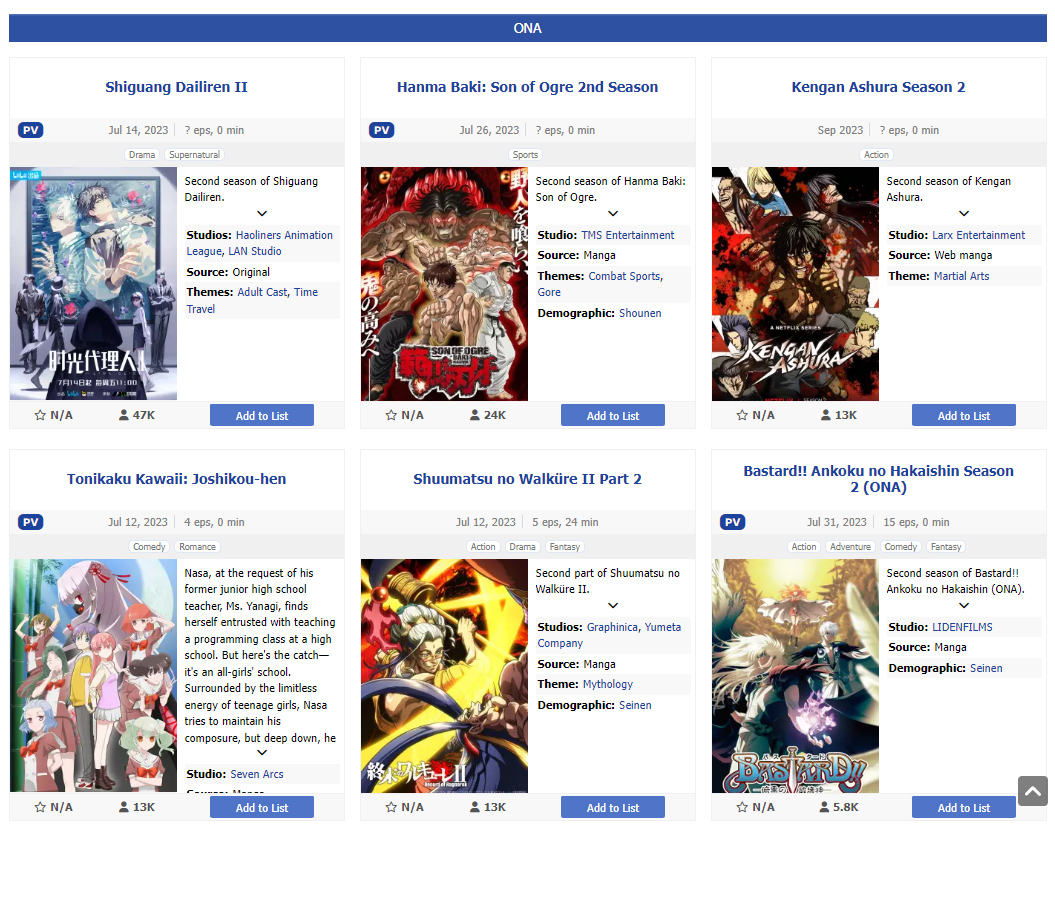Play PV for Shiguang Dailiren II
This screenshot has width=1055, height=897.
[x=31, y=130]
